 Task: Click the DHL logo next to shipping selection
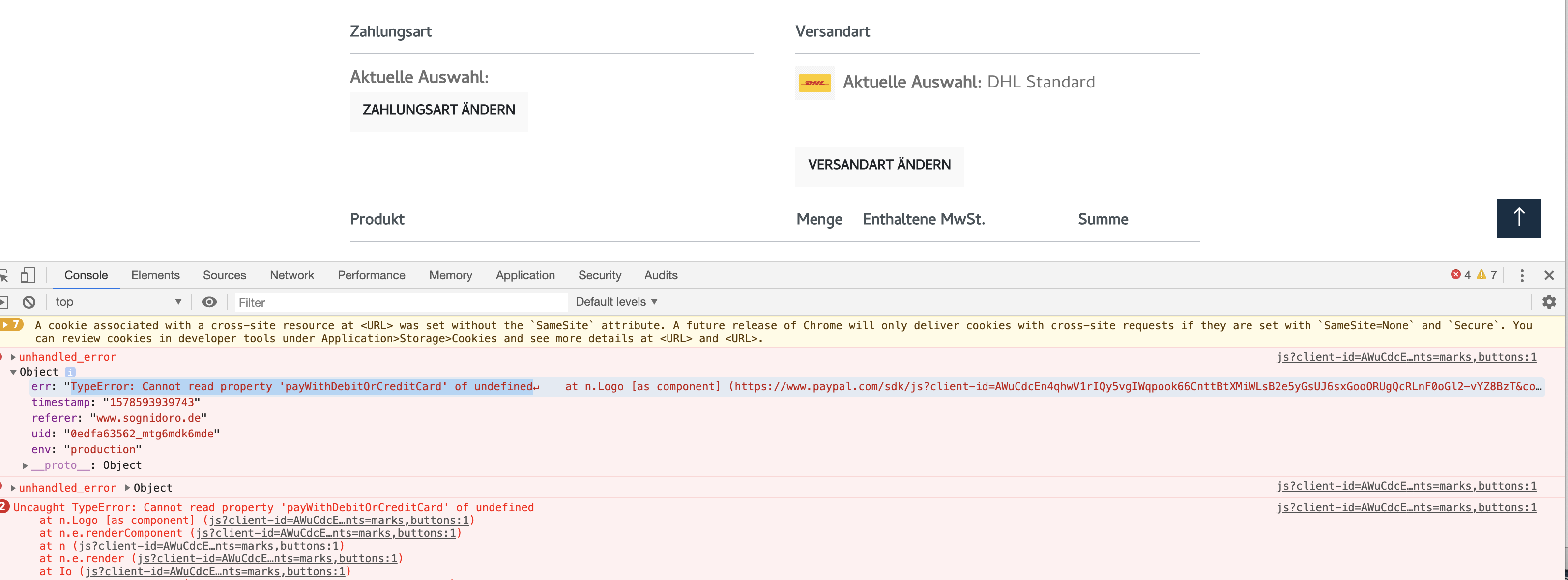pos(814,83)
